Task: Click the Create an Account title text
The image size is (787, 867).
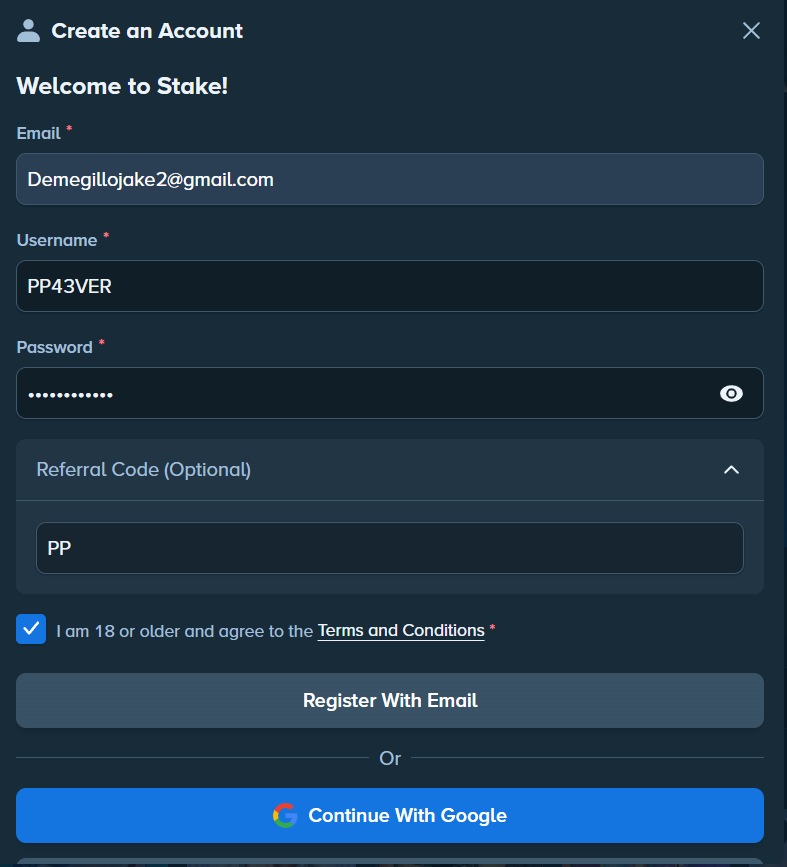Action: point(147,31)
